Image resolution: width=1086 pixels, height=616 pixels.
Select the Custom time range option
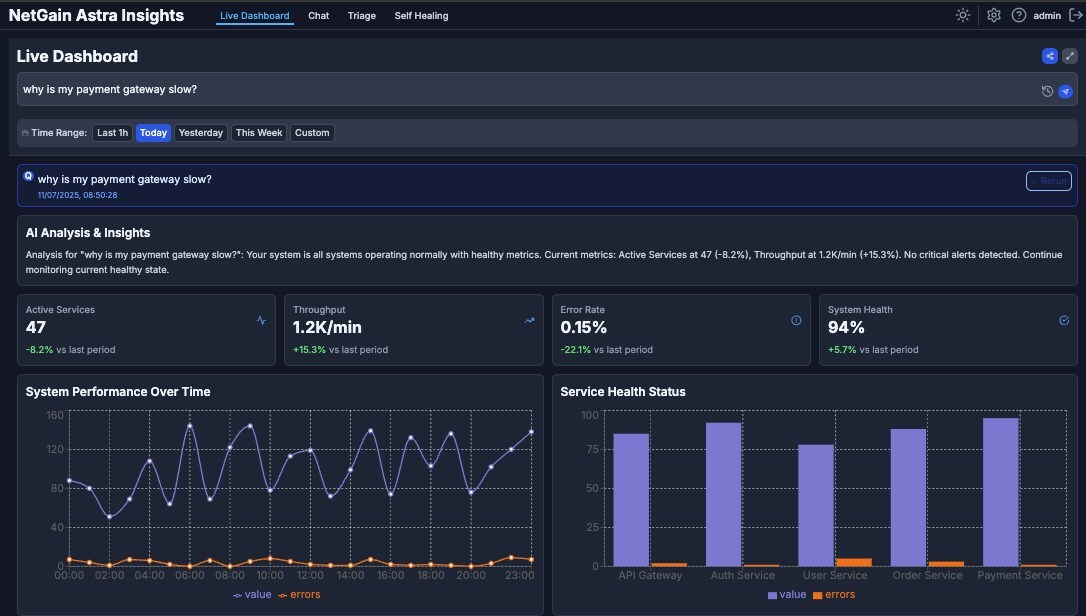pyautogui.click(x=311, y=132)
